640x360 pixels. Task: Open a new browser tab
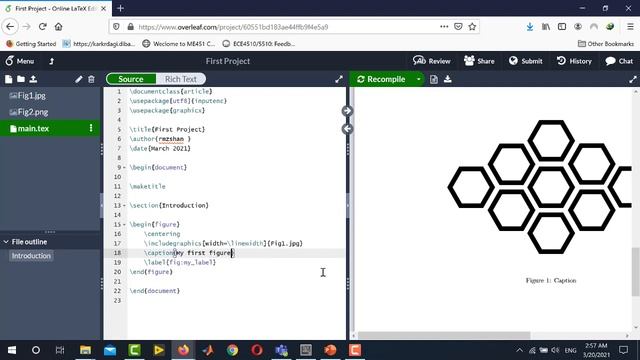pyautogui.click(x=120, y=8)
